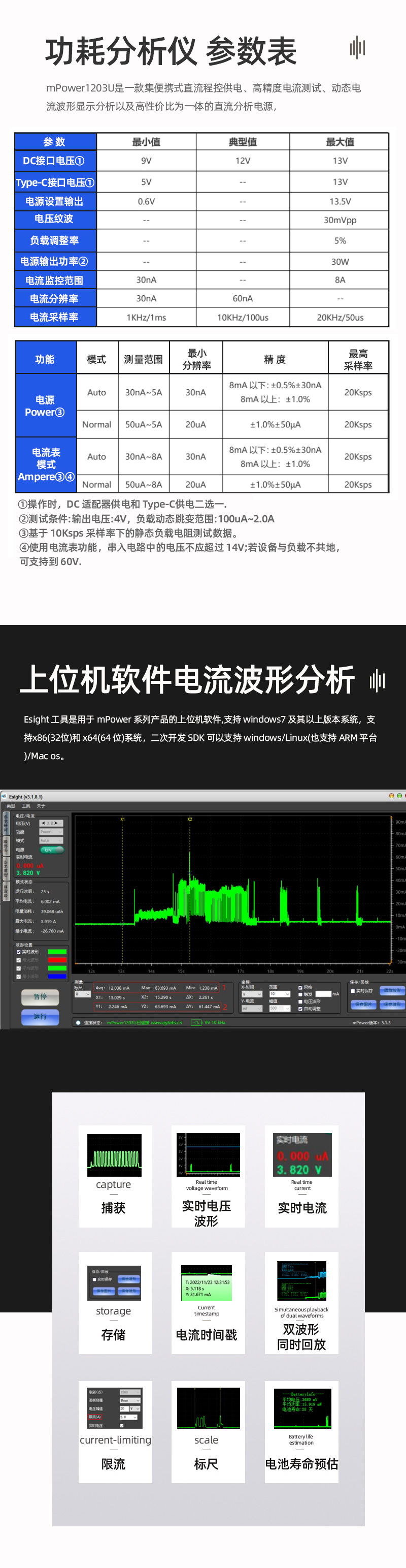Open the 标尺 X dropdown

[x=82, y=994]
